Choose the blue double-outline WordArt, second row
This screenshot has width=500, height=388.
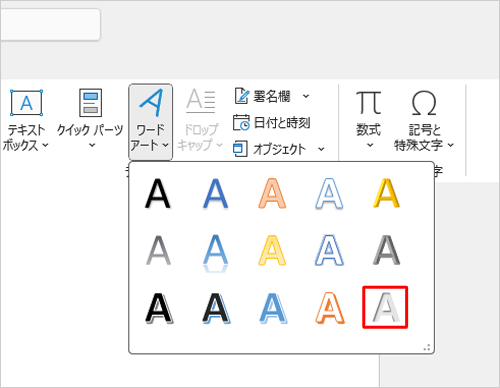pyautogui.click(x=329, y=251)
